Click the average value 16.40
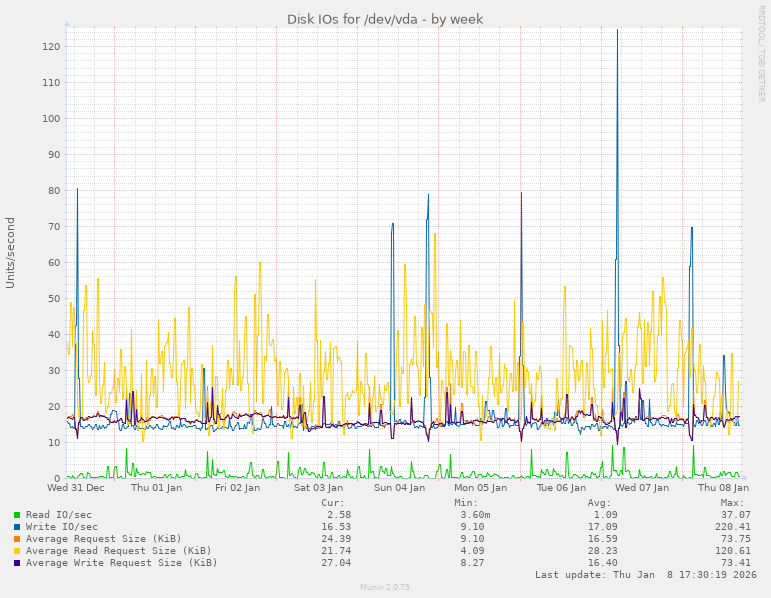771x598 pixels. click(x=603, y=563)
